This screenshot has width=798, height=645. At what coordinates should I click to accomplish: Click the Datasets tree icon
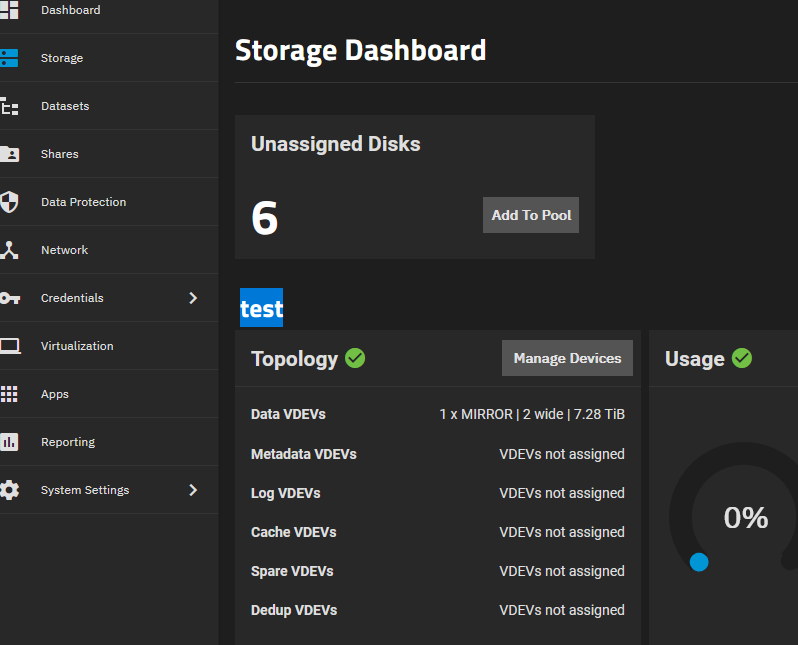point(9,106)
